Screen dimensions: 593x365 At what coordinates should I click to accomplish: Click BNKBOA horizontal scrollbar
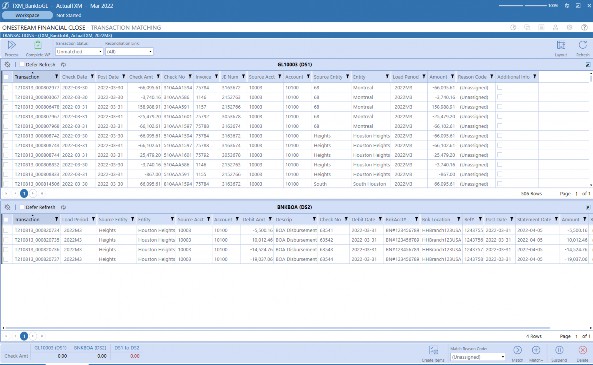pyautogui.click(x=278, y=328)
